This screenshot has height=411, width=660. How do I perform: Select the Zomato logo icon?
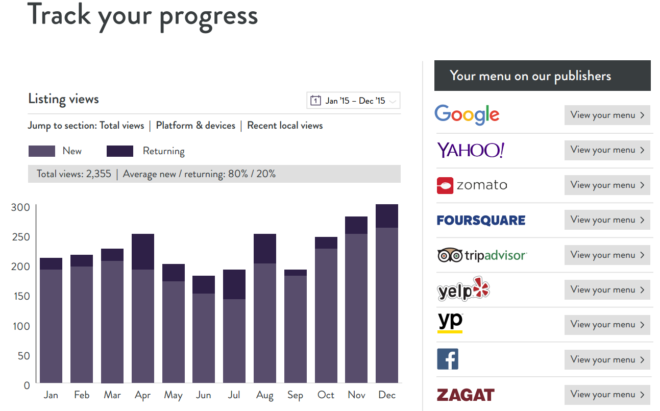click(x=445, y=185)
